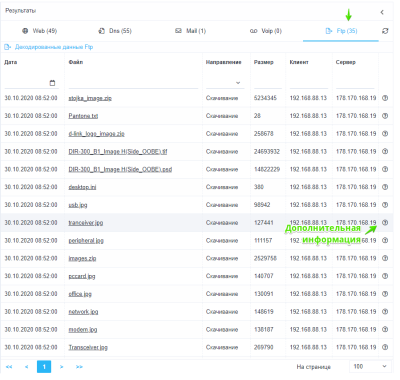Collapse the results panel with the chevron
This screenshot has height=380, width=400.
[382, 12]
